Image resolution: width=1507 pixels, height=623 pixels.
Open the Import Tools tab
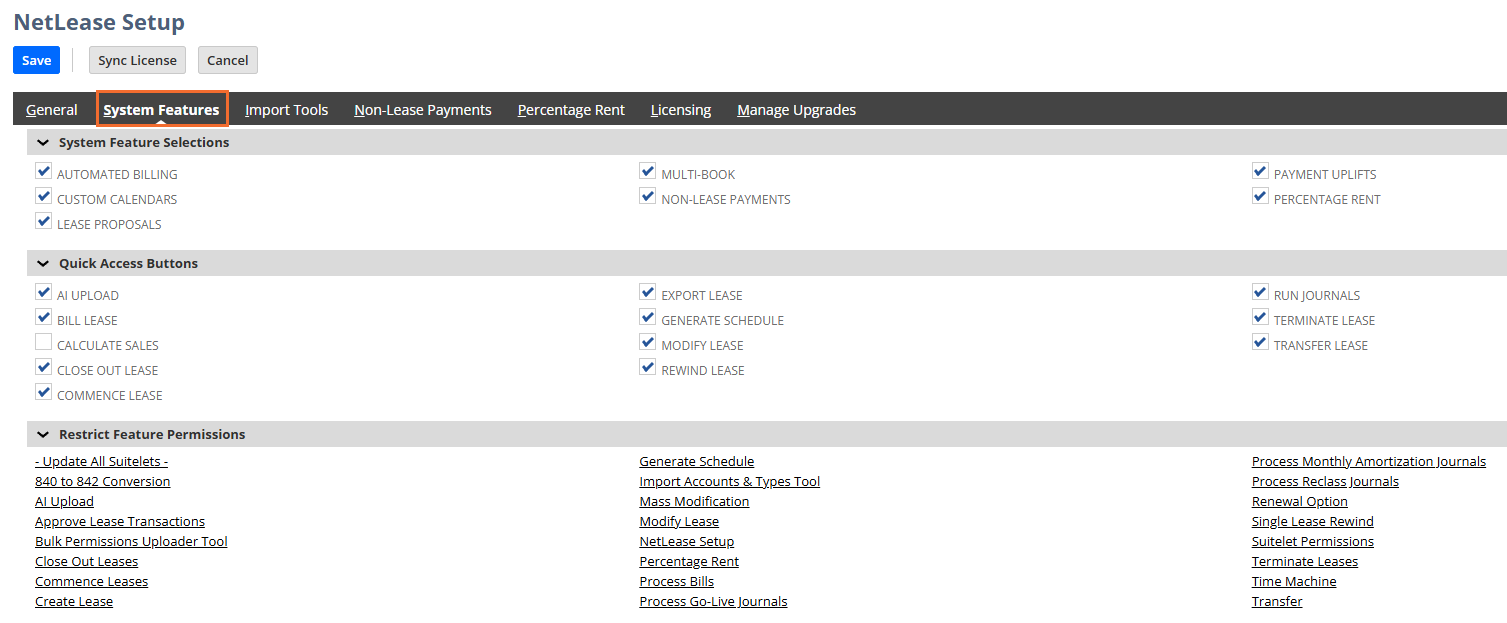tap(287, 110)
